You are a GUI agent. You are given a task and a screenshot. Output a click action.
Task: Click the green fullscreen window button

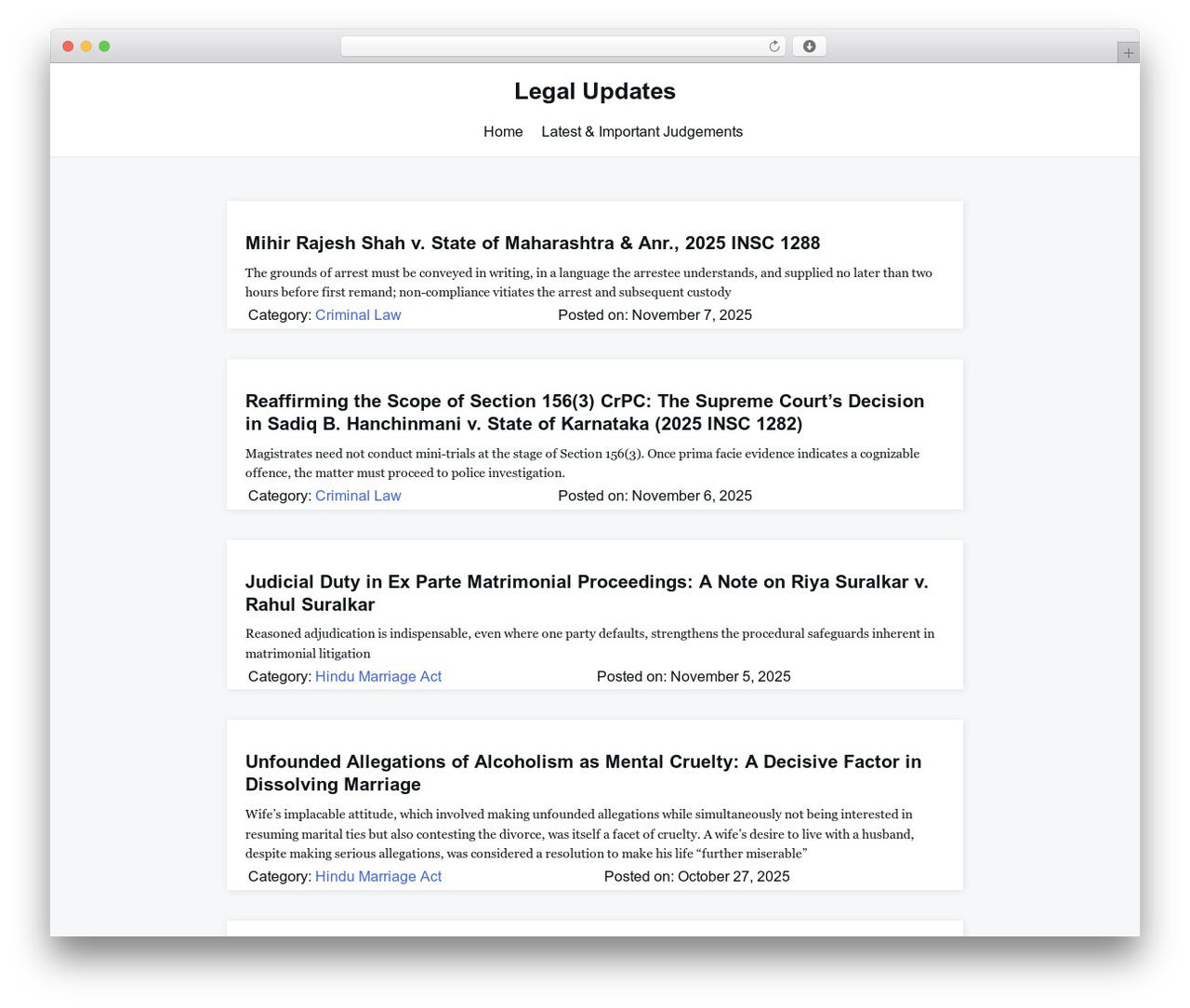(104, 46)
